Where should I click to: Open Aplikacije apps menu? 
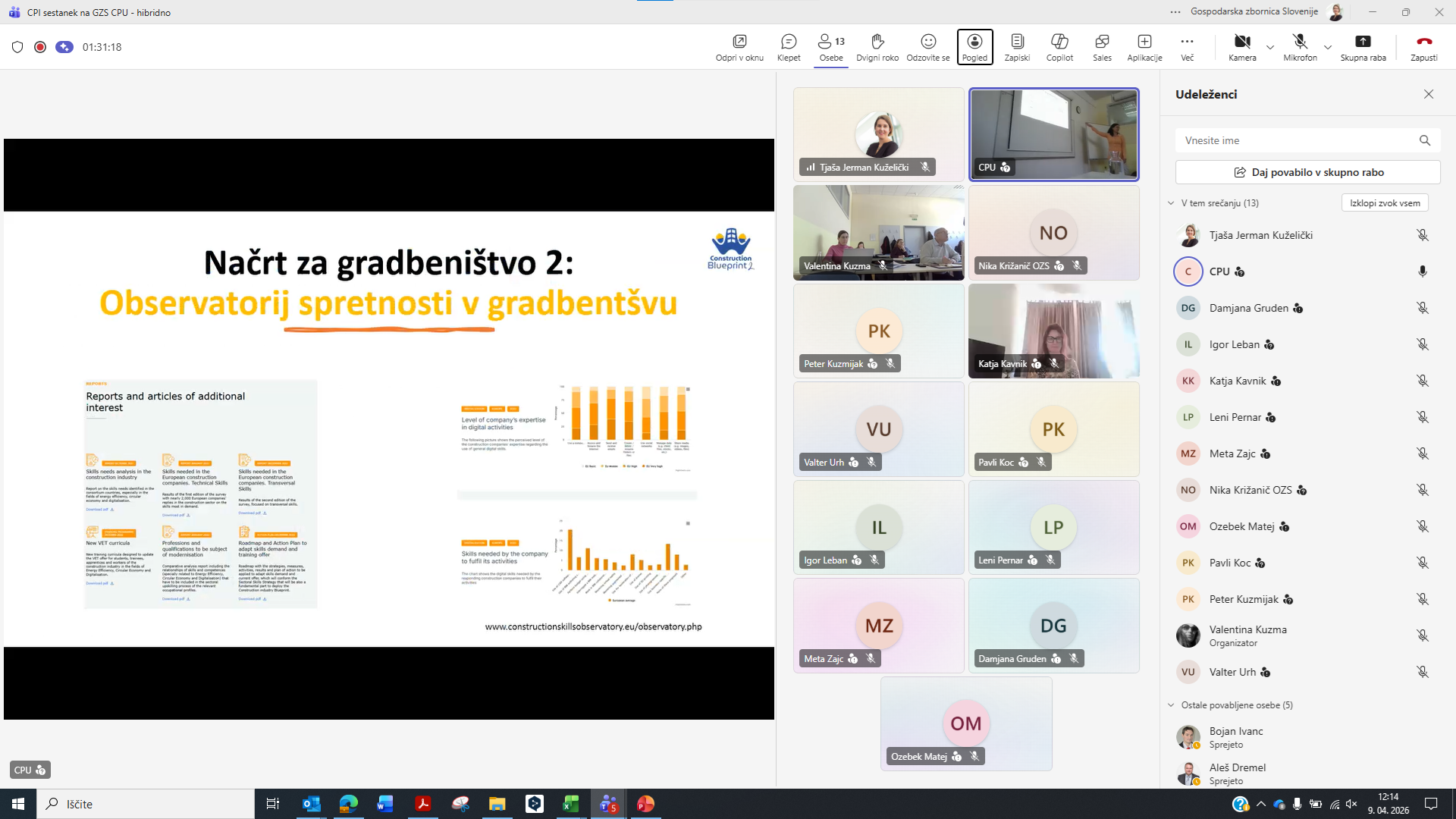click(1144, 47)
